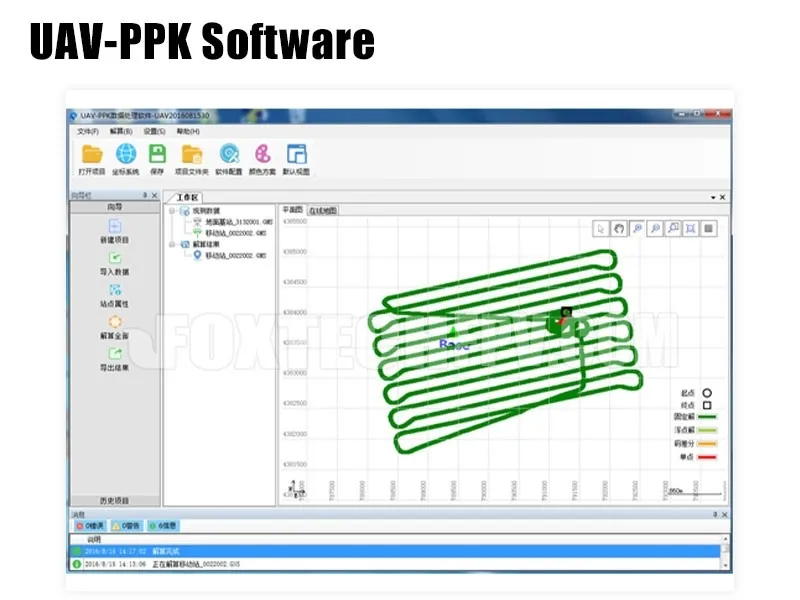Open the 帮助(H) menu
800x600 pixels.
188,132
